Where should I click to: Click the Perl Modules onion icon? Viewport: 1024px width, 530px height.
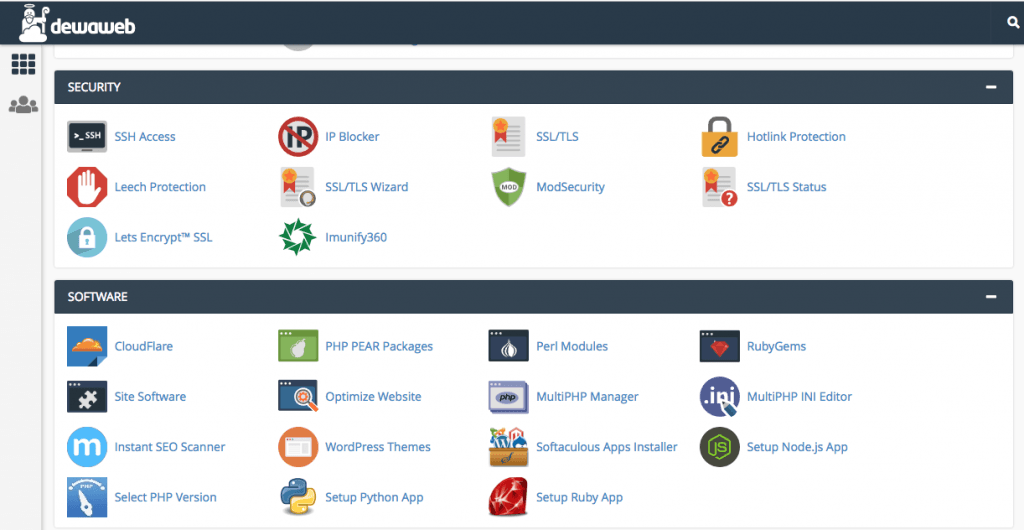509,346
